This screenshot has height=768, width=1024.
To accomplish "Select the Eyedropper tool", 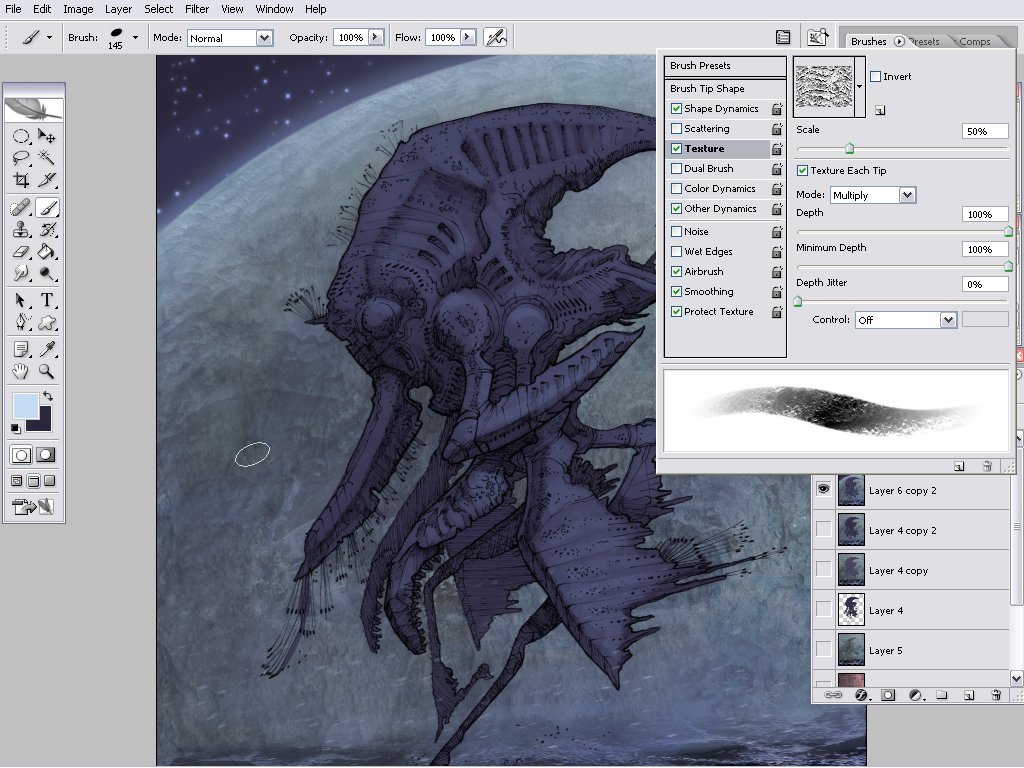I will coord(46,349).
